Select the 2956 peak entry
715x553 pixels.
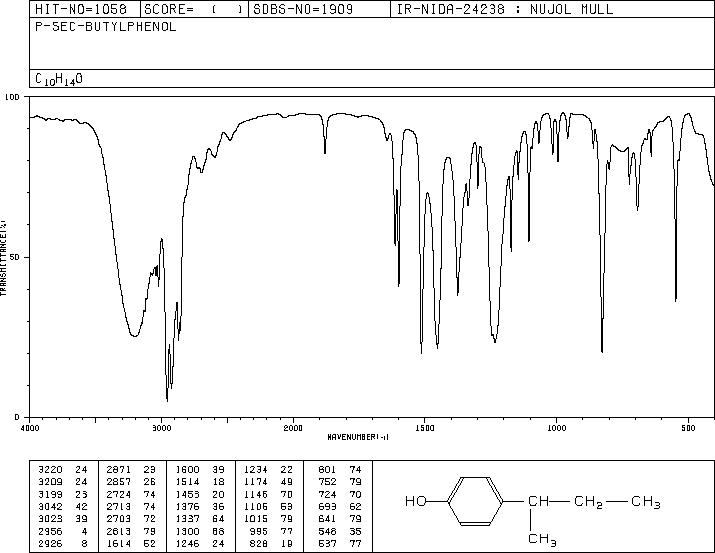click(62, 532)
